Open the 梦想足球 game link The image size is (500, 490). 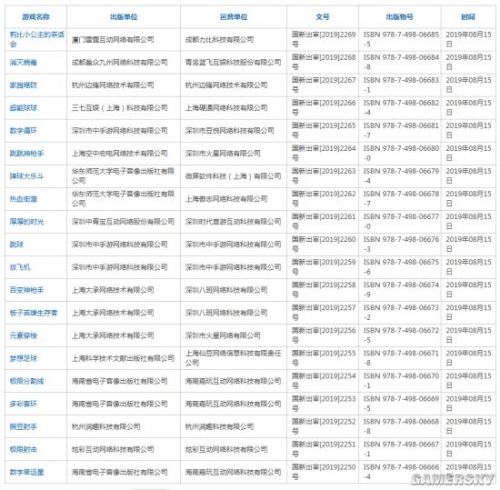23,358
